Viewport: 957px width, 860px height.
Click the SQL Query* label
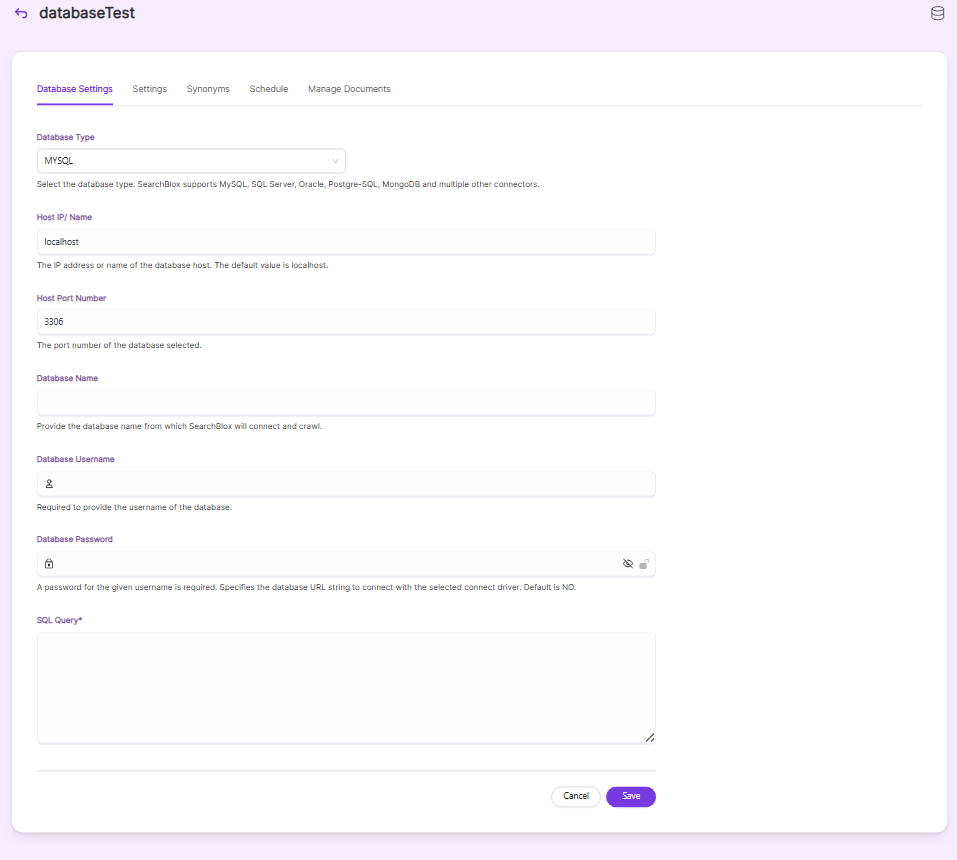tap(59, 620)
